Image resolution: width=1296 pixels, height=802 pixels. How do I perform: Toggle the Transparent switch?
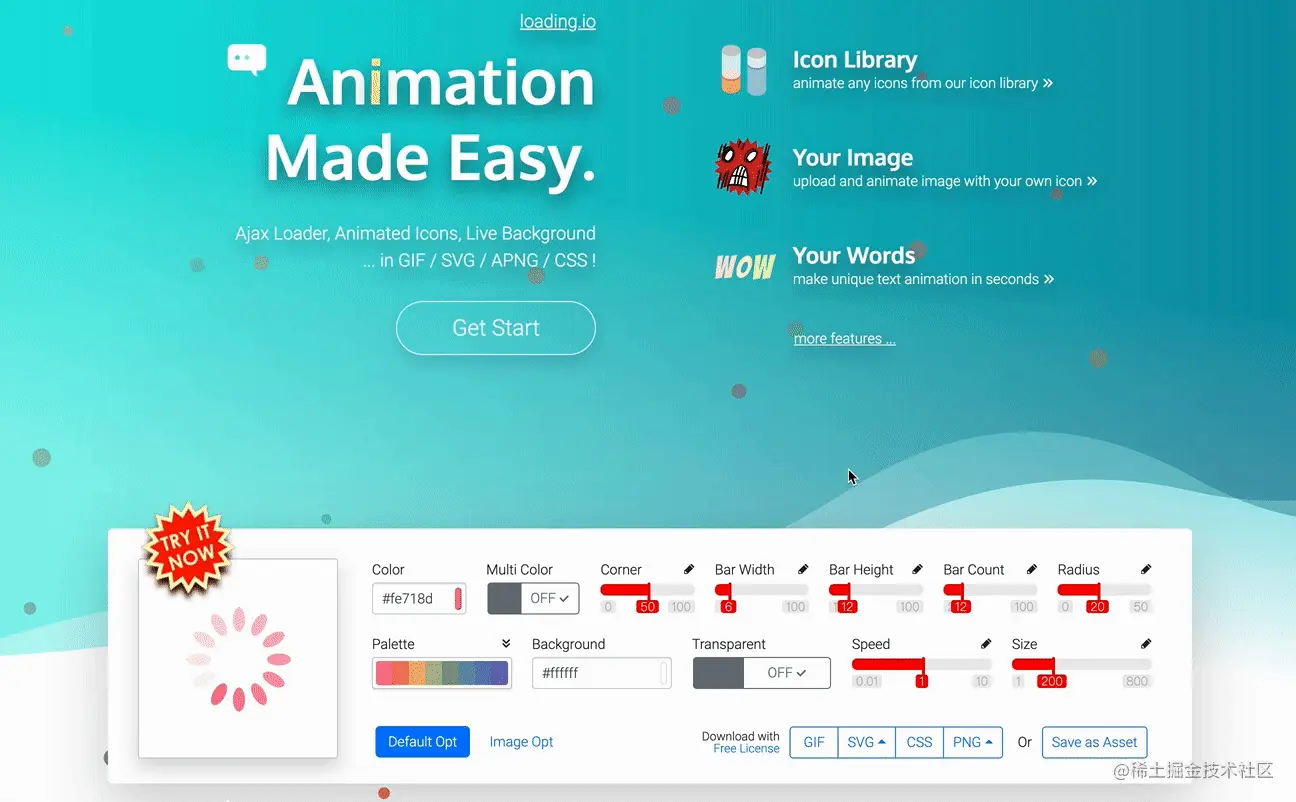point(761,672)
